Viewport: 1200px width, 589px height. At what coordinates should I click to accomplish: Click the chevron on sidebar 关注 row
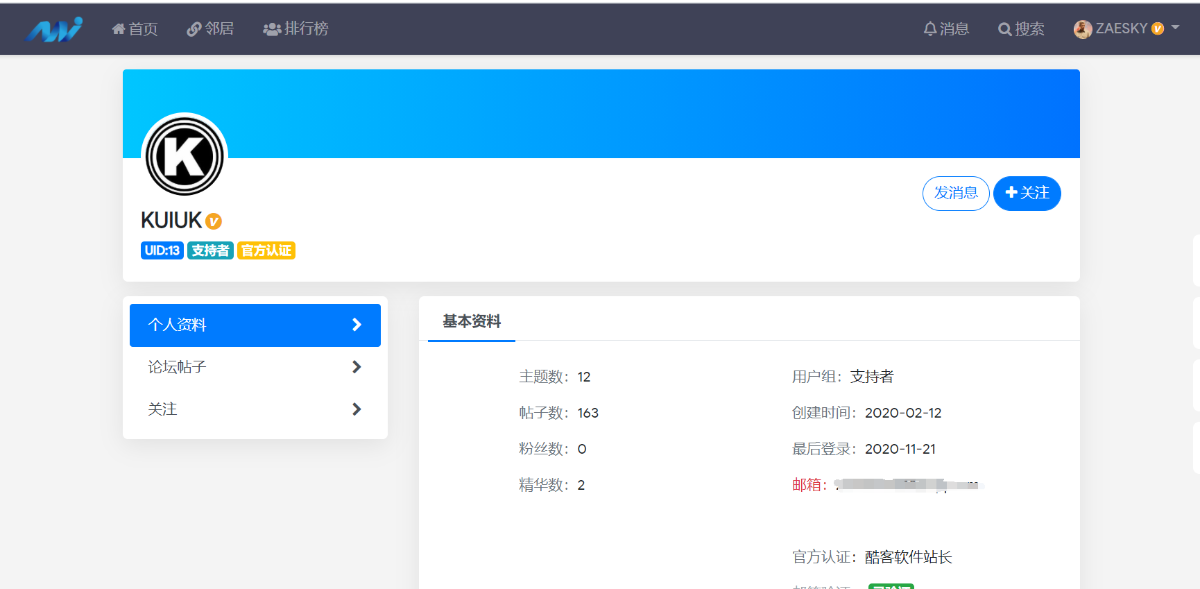pos(357,409)
